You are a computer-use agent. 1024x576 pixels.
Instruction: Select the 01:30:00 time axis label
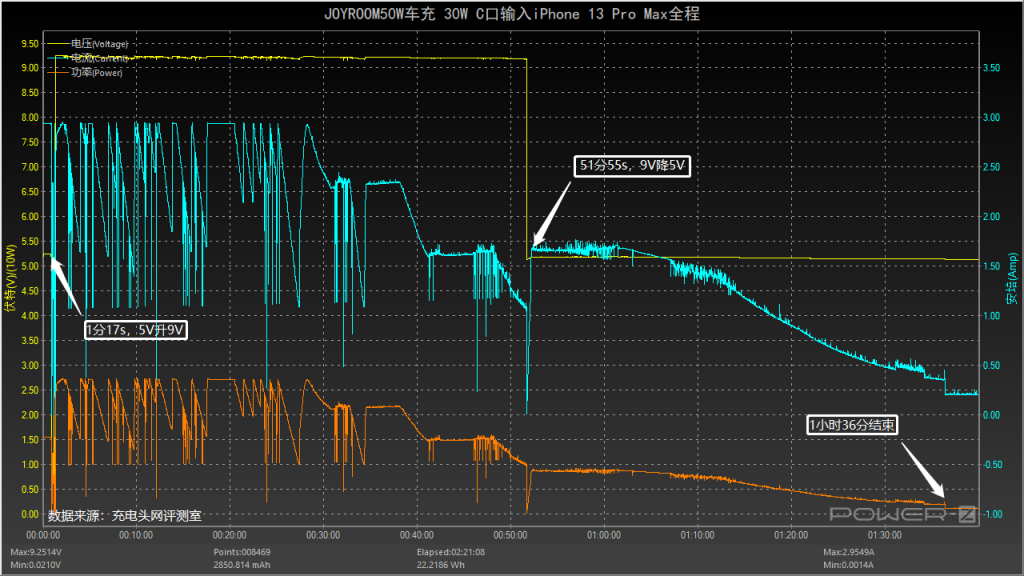pyautogui.click(x=885, y=535)
